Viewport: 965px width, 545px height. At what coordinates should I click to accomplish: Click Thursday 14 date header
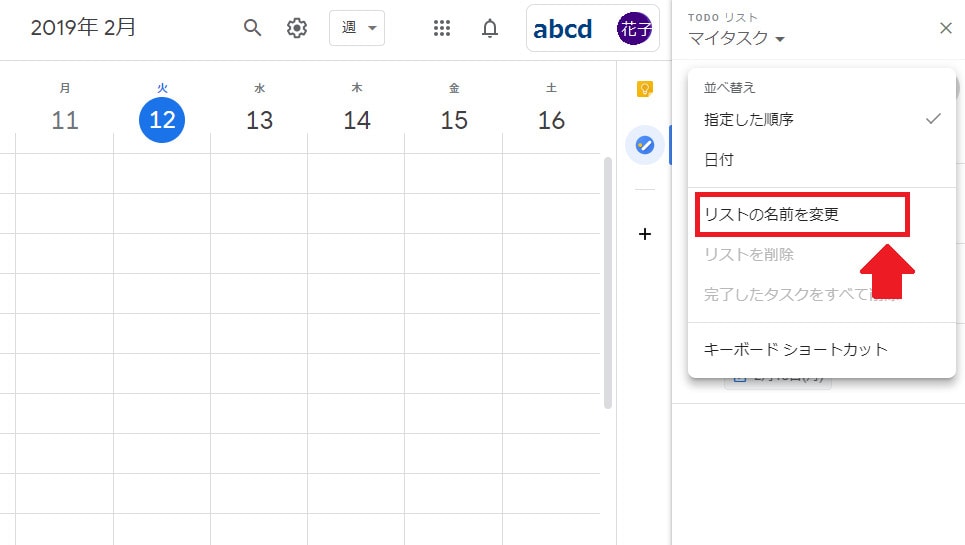pyautogui.click(x=357, y=120)
